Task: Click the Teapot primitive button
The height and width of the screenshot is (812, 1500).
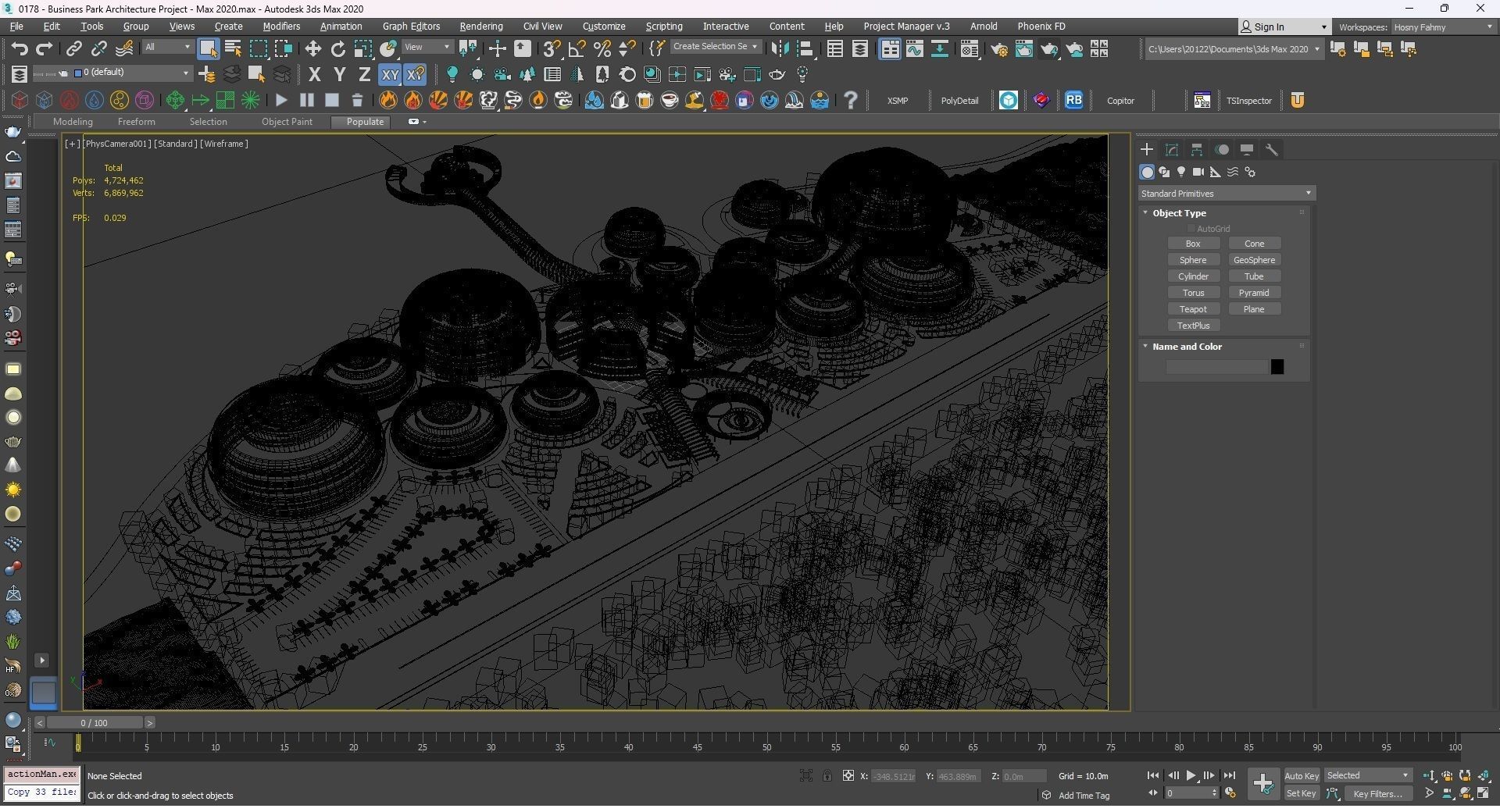Action: (x=1193, y=309)
